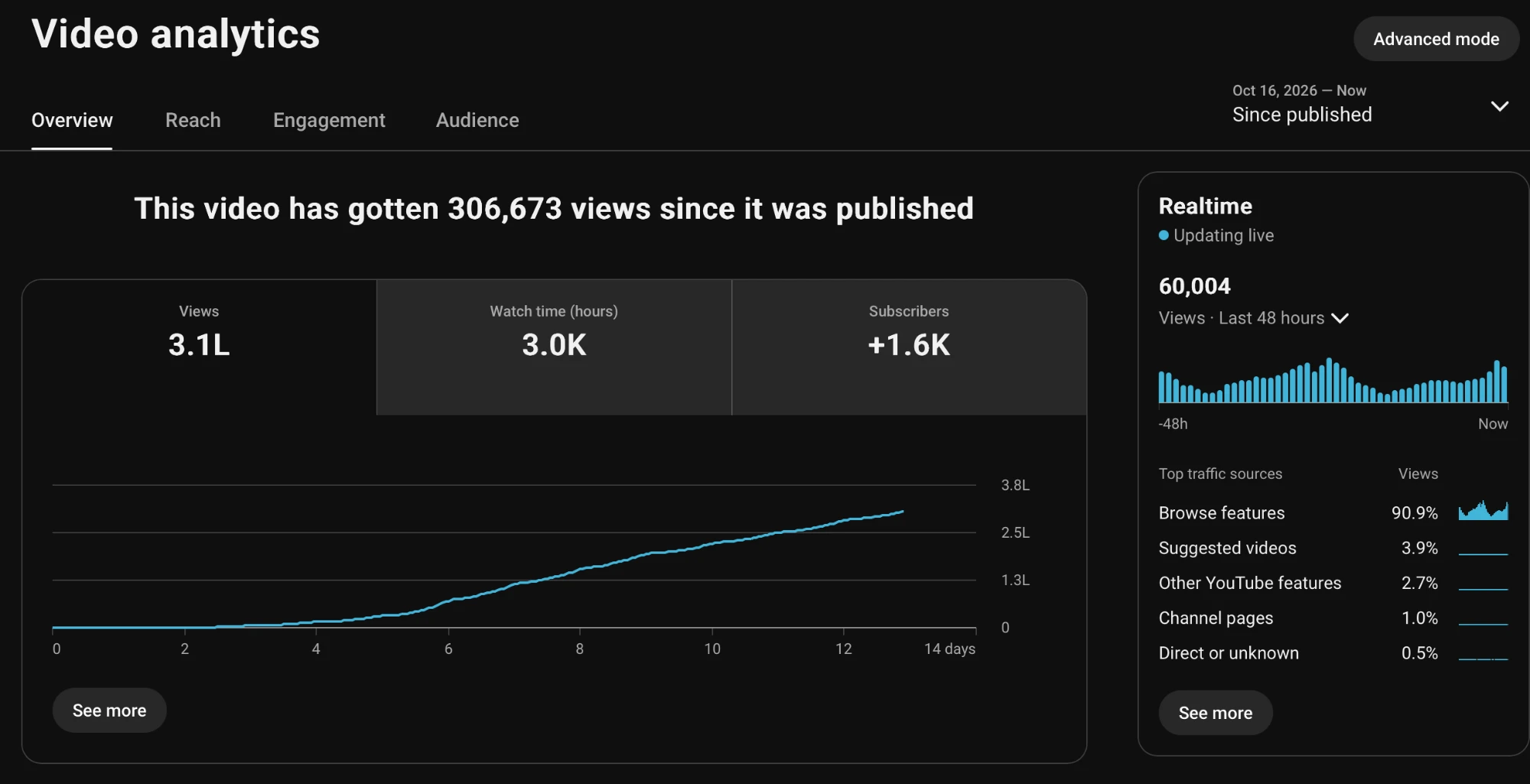Select the Views 3.1L metric card
The height and width of the screenshot is (784, 1530).
click(199, 347)
